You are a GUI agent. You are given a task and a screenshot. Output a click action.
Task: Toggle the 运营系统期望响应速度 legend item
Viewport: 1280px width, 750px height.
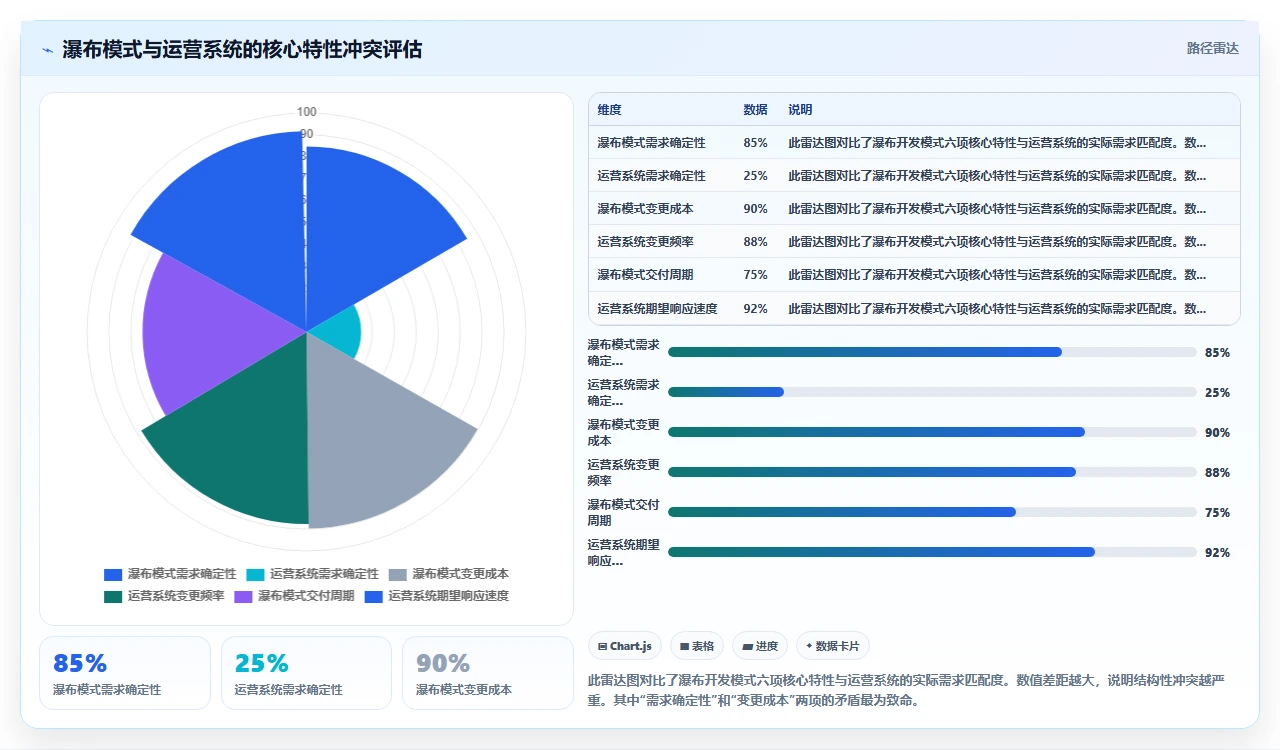click(x=437, y=596)
